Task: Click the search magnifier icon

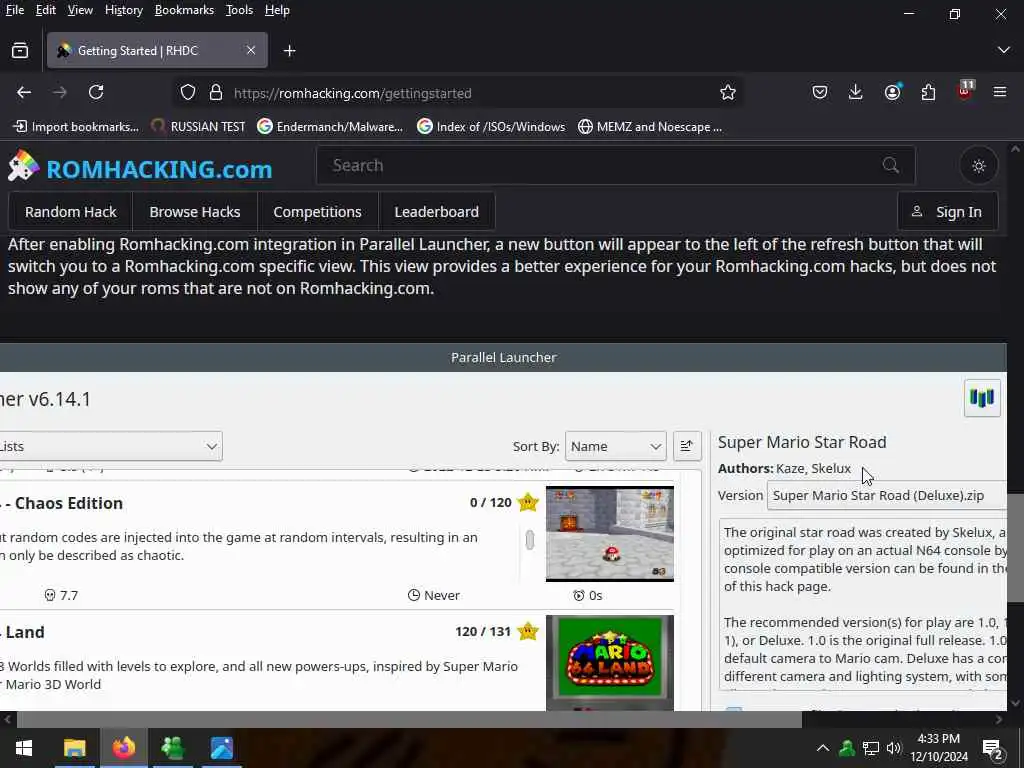Action: coord(891,165)
